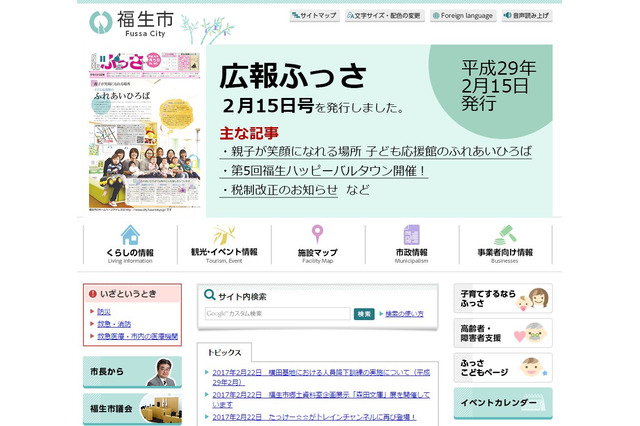Focus the Google カスタム検索 input field
This screenshot has height=426, width=640.
pyautogui.click(x=278, y=313)
